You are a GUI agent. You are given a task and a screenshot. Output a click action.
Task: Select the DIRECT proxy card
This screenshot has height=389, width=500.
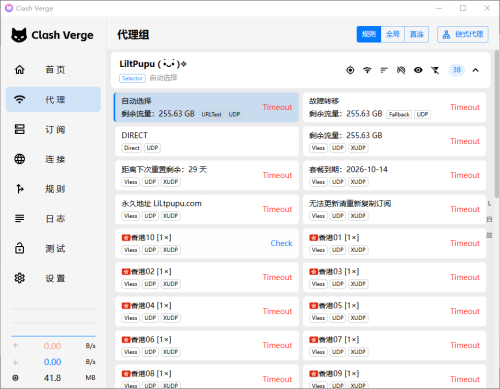click(x=207, y=141)
